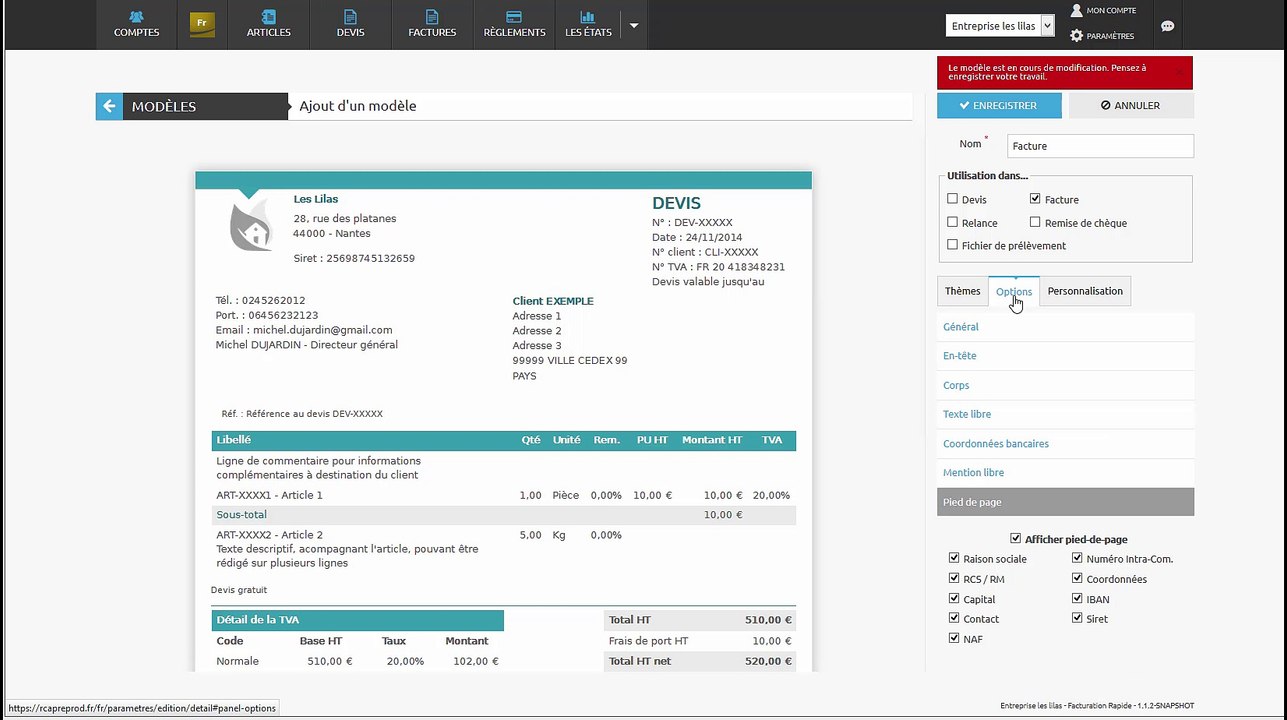Click the Les Lilas company name

click(316, 199)
